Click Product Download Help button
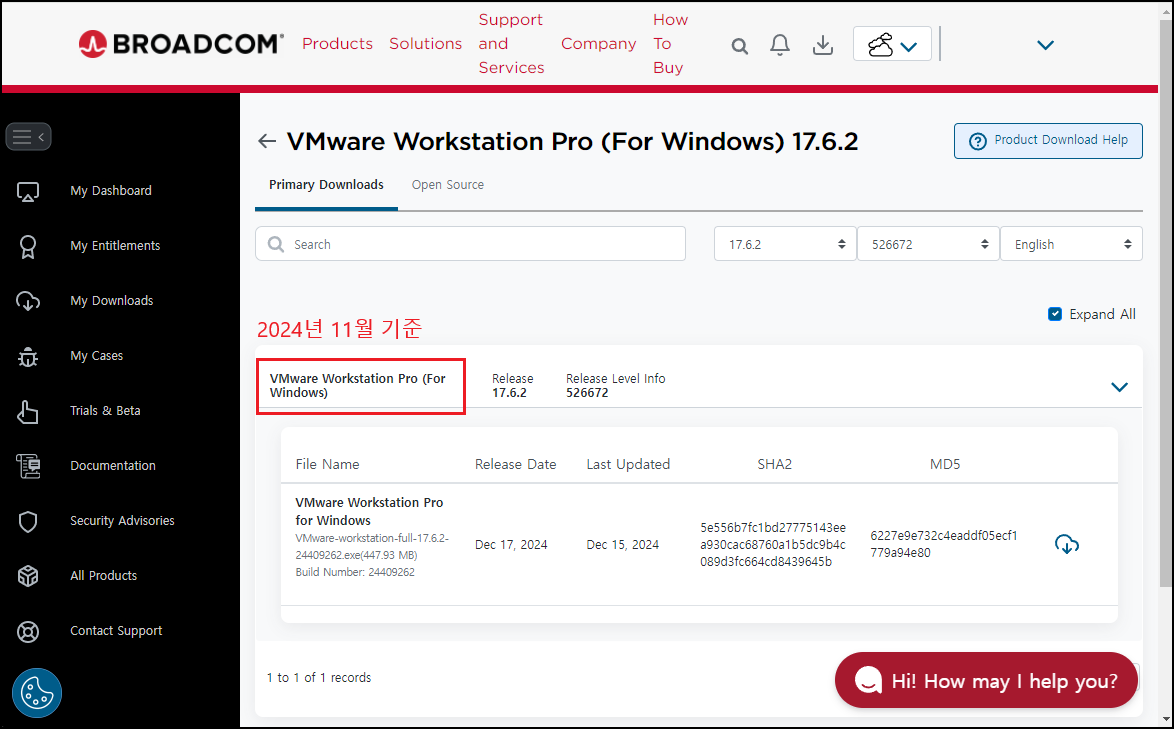 coord(1048,141)
